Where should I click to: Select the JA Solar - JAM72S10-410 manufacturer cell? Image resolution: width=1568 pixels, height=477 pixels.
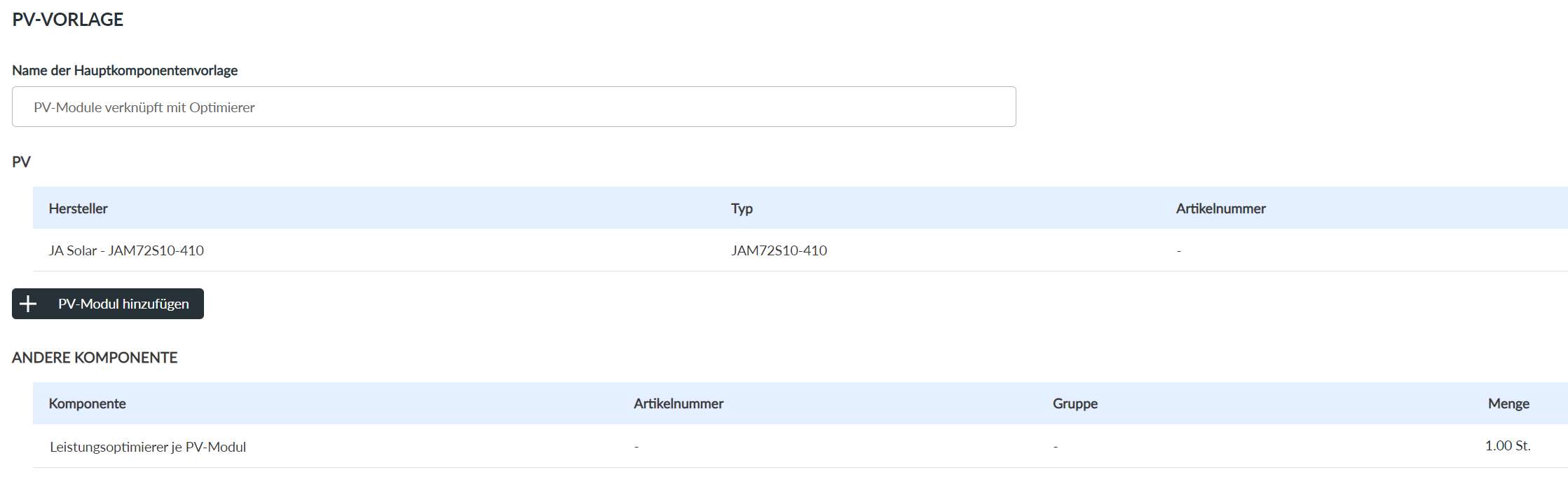126,250
